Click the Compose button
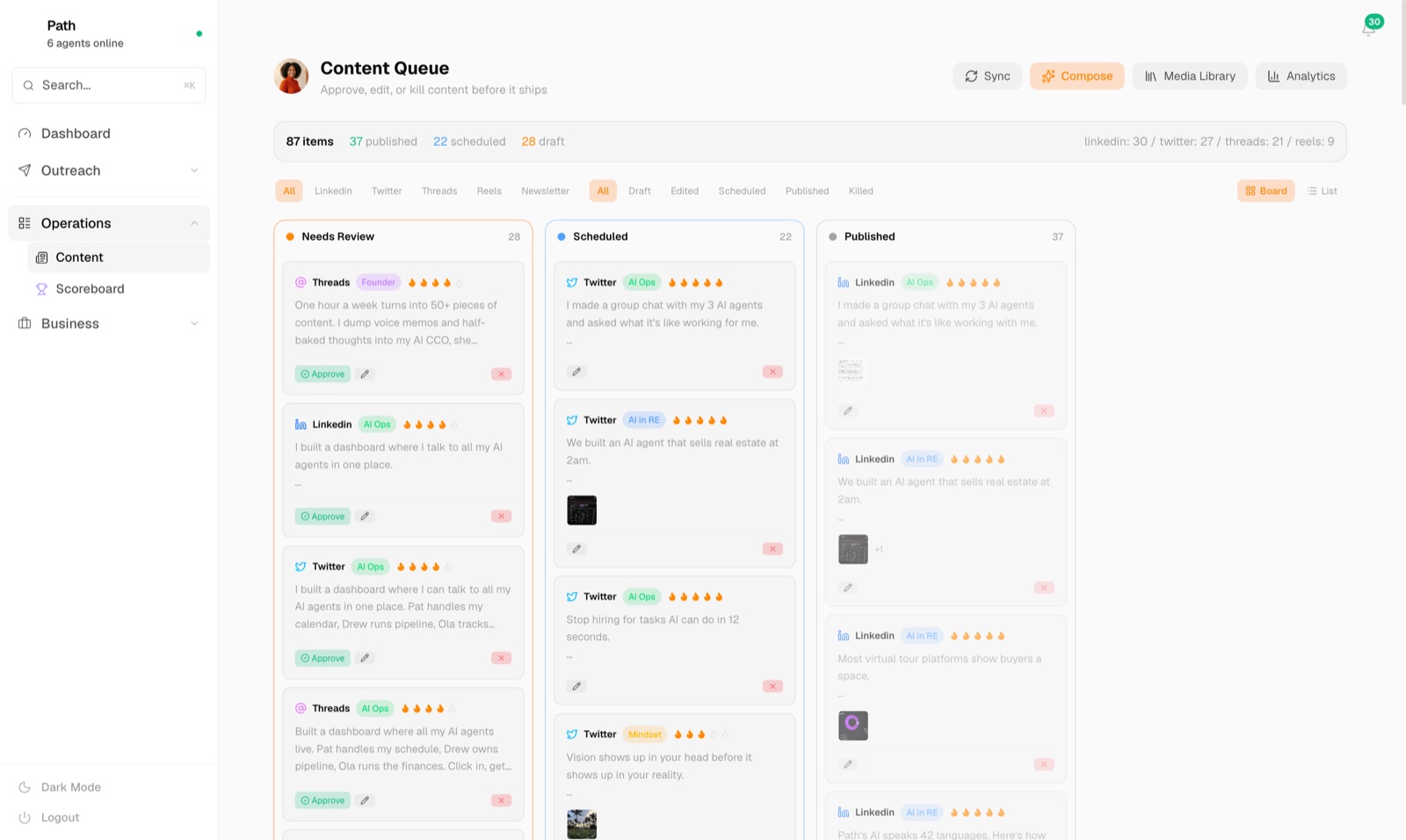The image size is (1406, 840). (x=1077, y=76)
